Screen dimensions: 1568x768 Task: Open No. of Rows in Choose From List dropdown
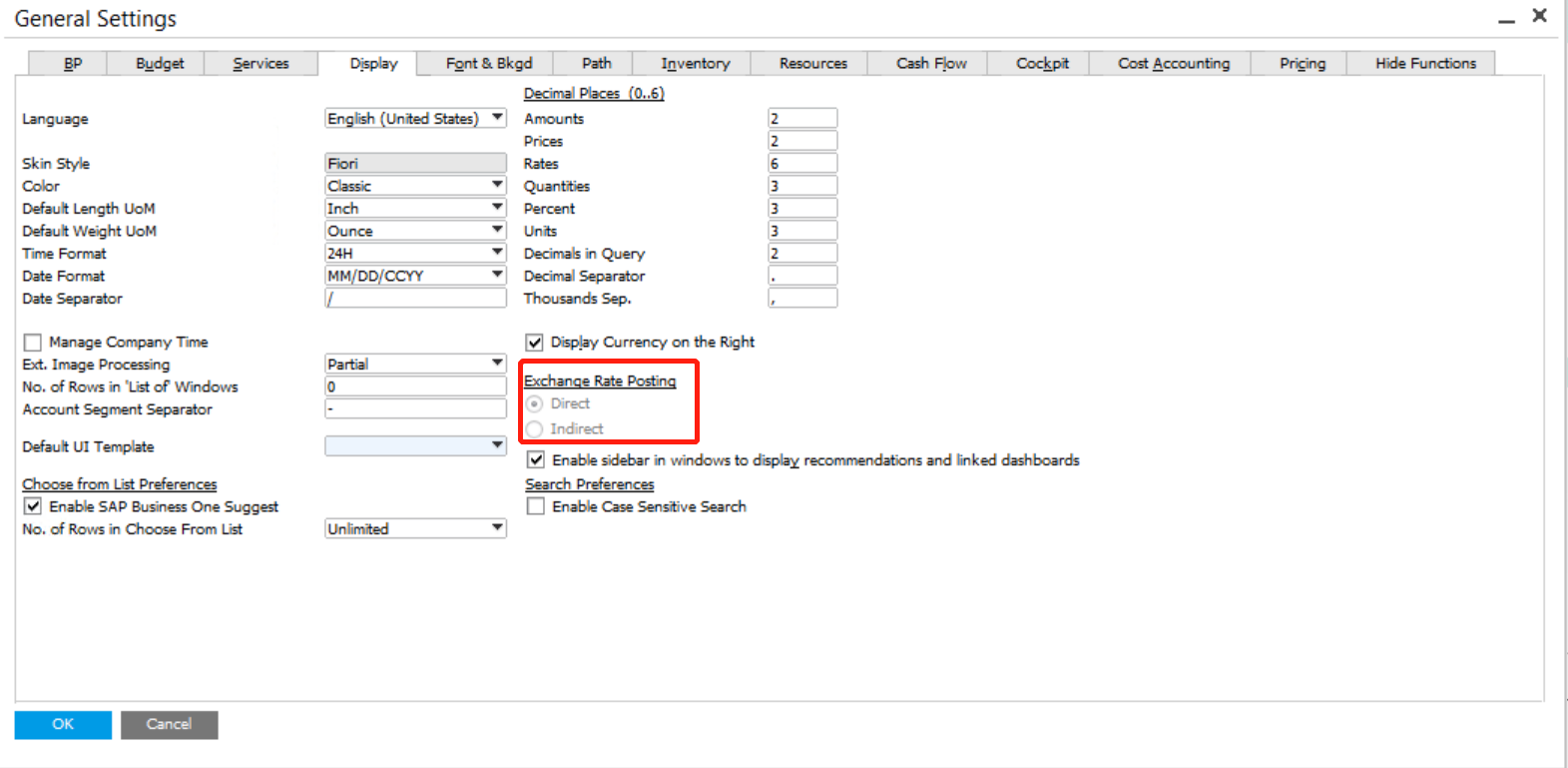(496, 528)
